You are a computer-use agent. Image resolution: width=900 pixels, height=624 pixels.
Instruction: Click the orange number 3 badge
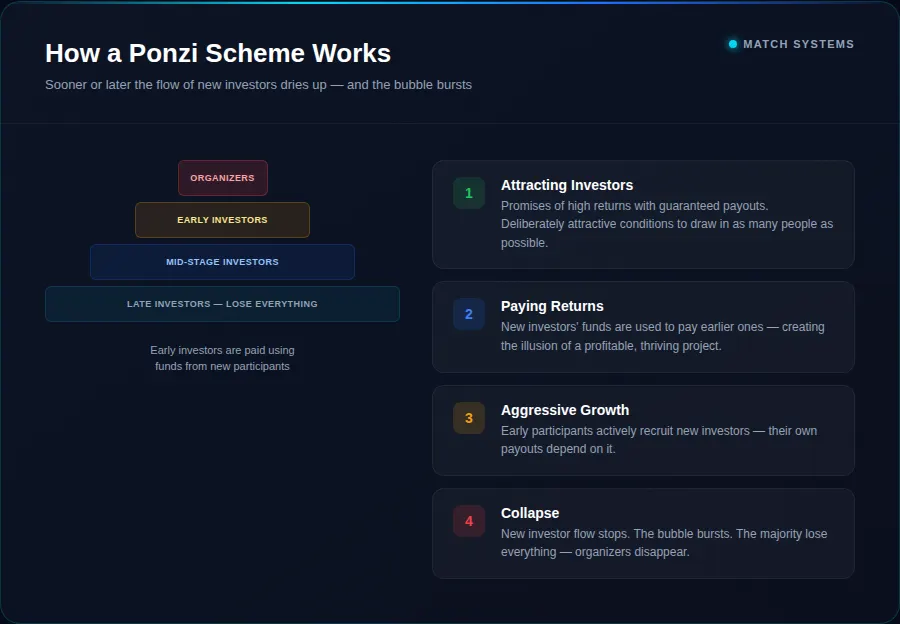(468, 418)
